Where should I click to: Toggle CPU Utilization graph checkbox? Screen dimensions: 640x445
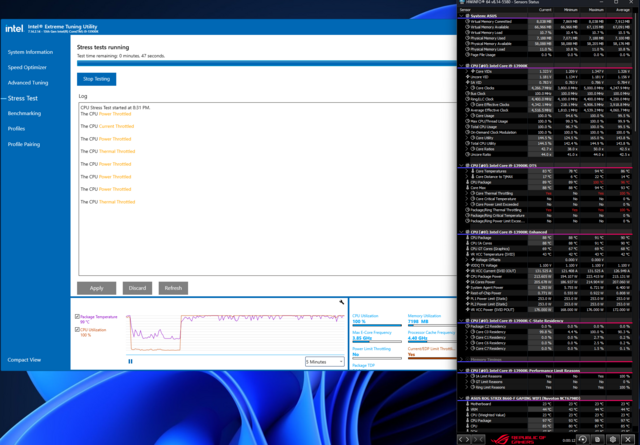[x=77, y=329]
